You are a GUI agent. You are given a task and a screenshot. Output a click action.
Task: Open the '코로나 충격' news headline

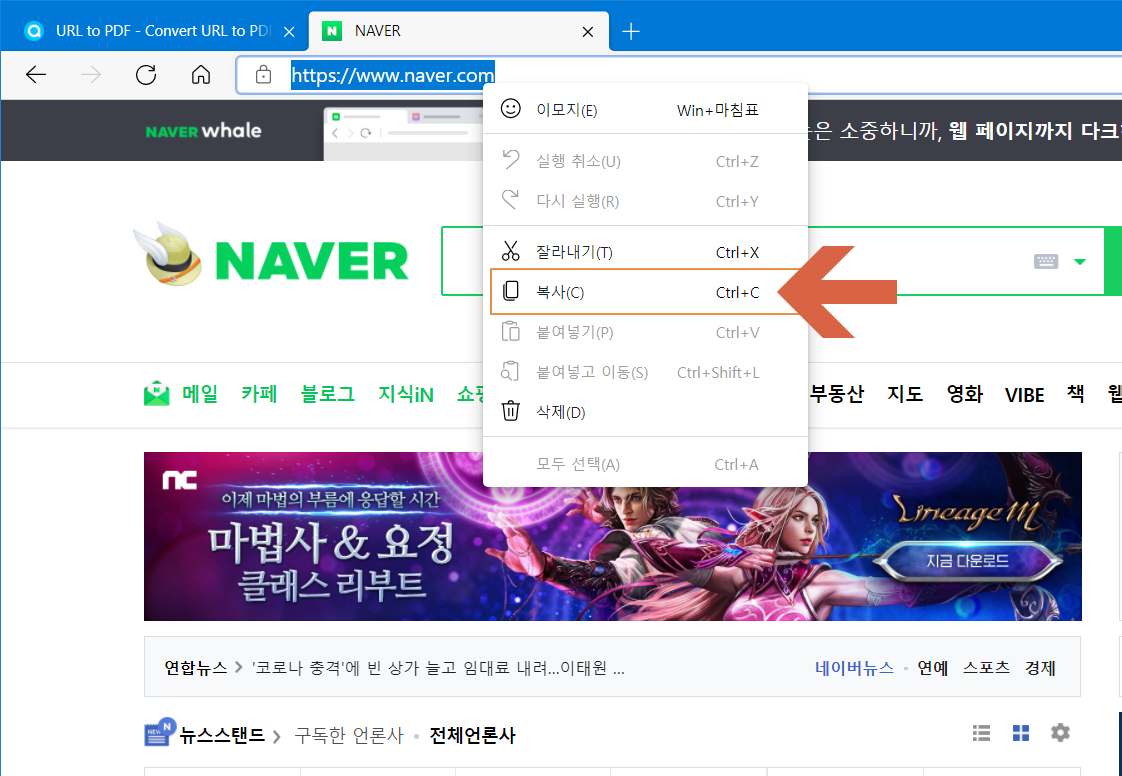[438, 668]
